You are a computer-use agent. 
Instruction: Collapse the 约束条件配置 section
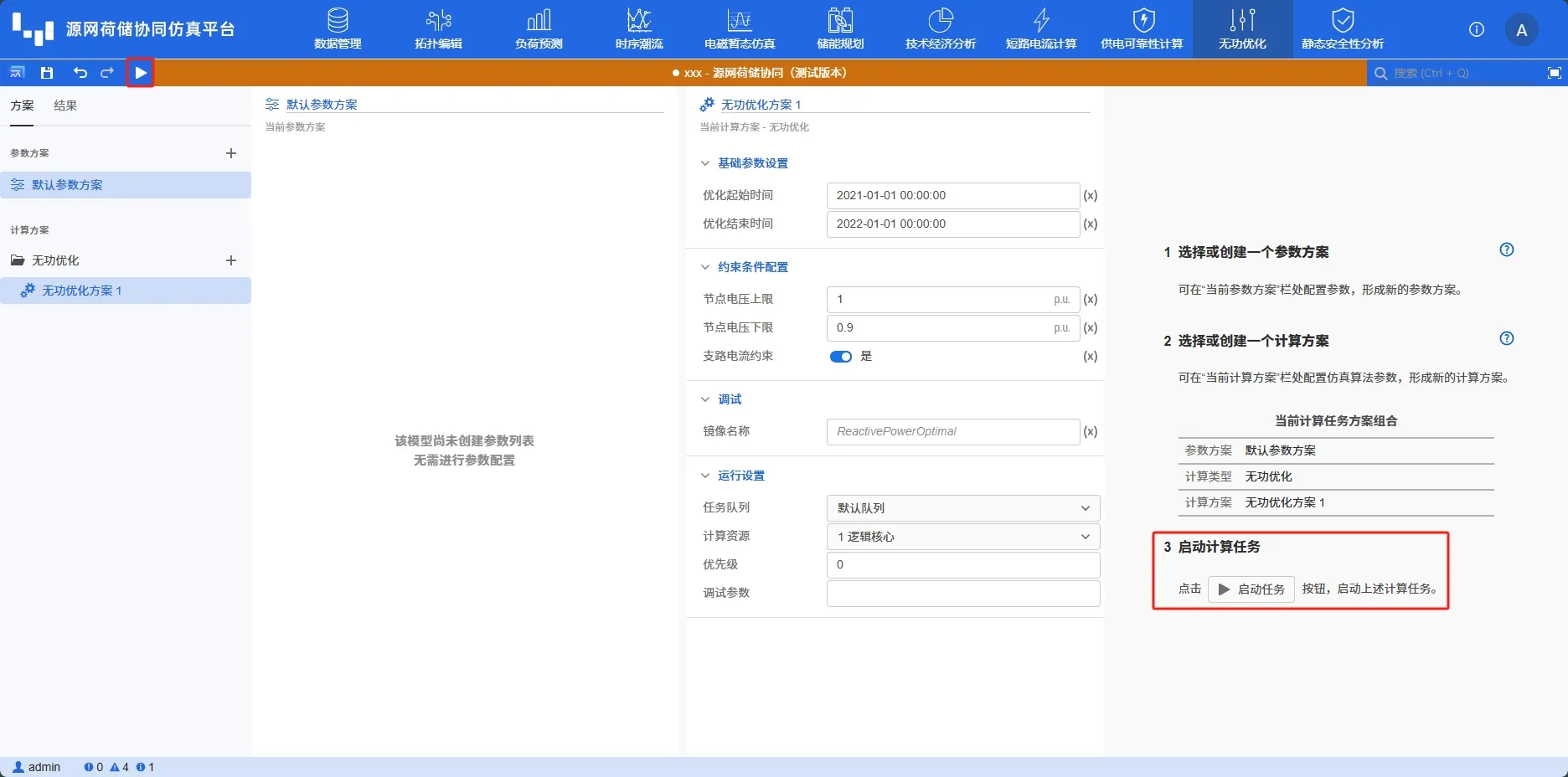(x=705, y=267)
